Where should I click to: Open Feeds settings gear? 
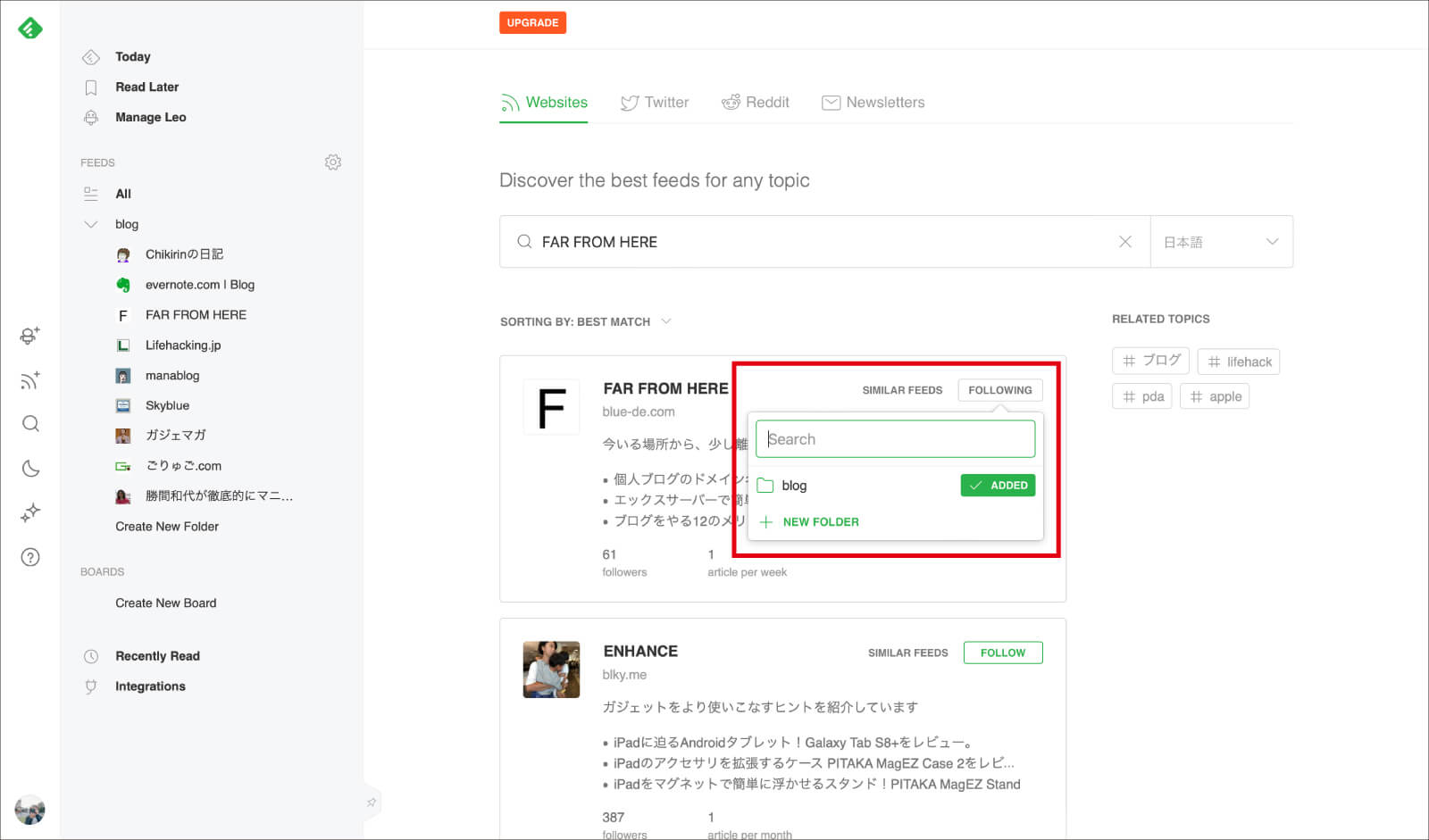click(333, 162)
